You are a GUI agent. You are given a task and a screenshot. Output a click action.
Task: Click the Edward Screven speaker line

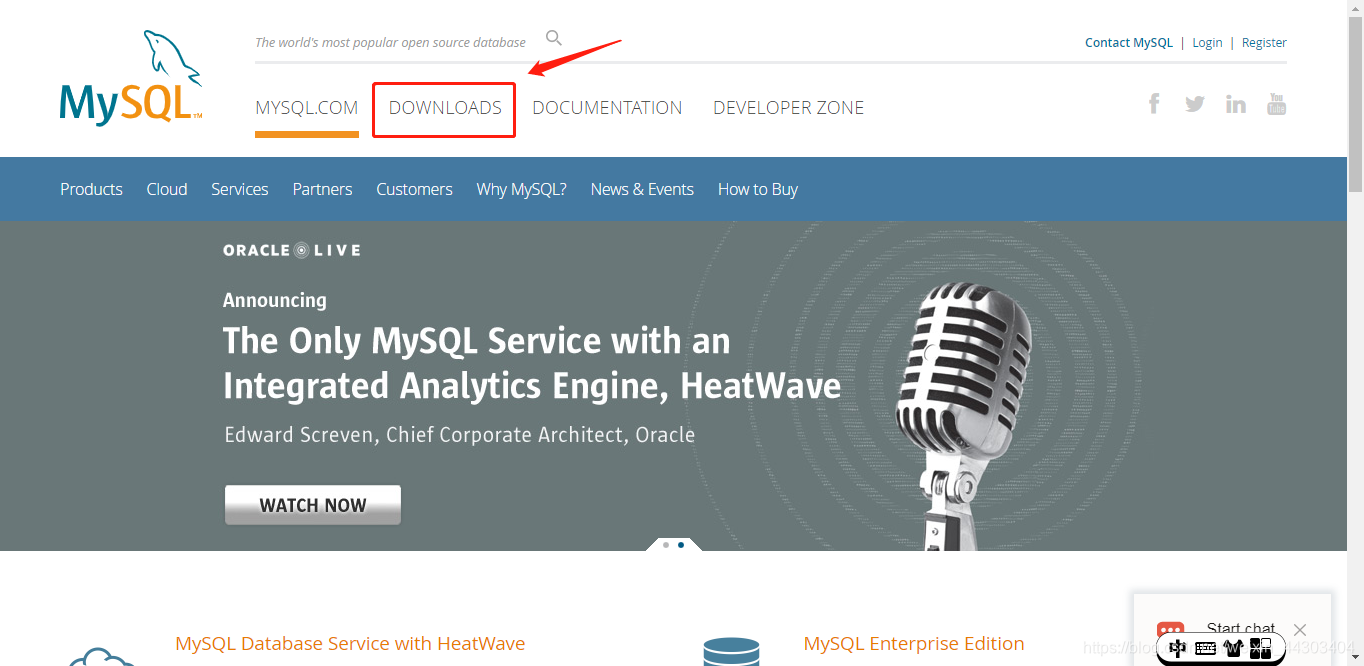[459, 435]
